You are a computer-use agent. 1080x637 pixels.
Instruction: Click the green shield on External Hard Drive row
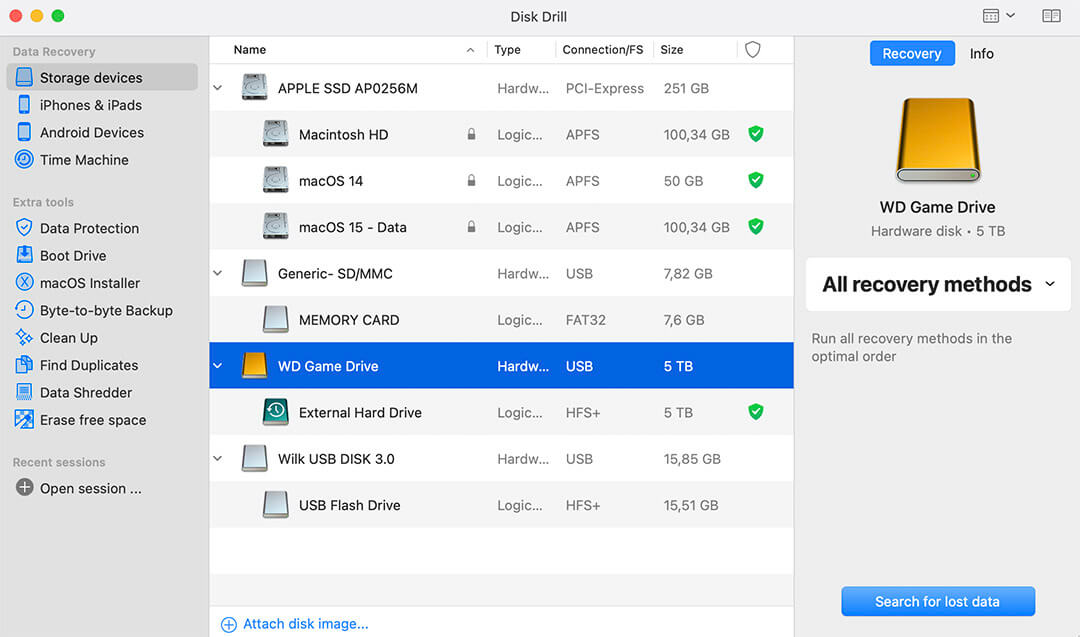click(756, 411)
